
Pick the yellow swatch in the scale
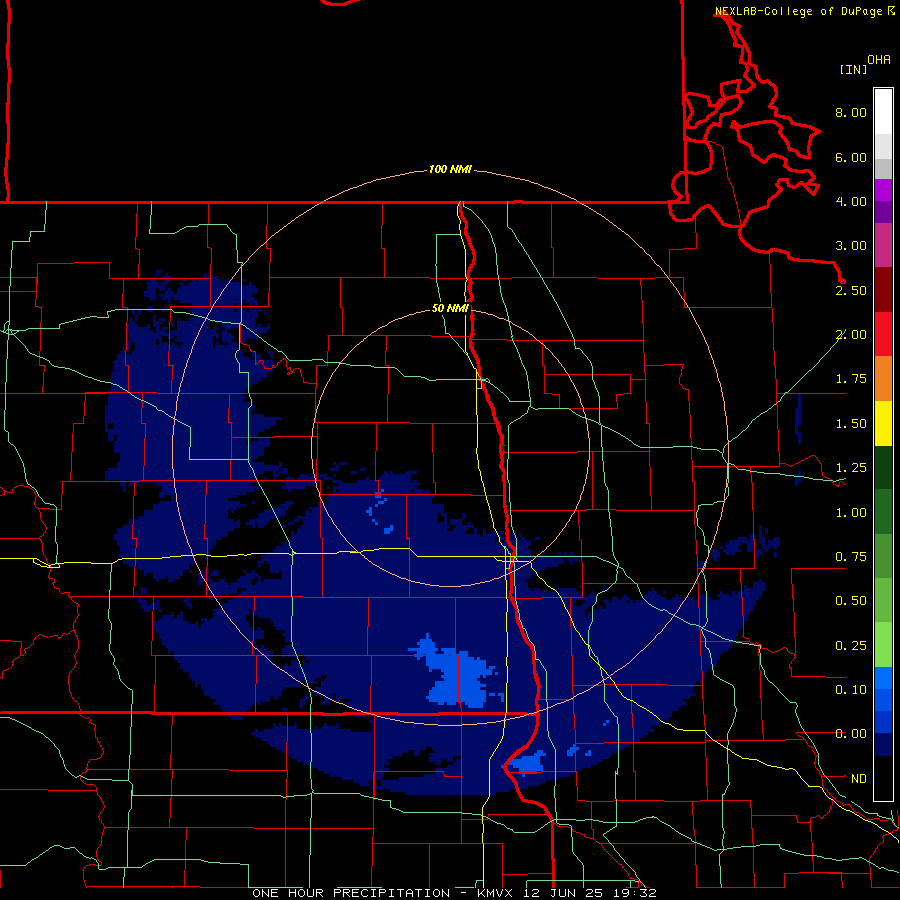coord(883,423)
